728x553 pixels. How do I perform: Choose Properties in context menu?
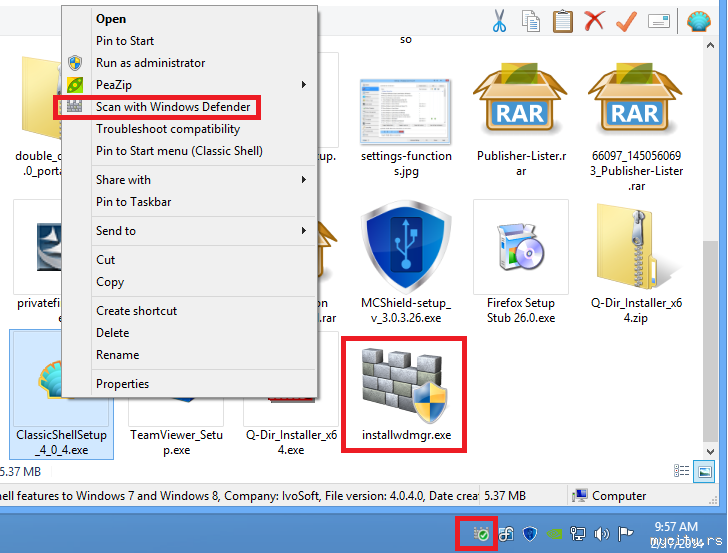[x=190, y=384]
